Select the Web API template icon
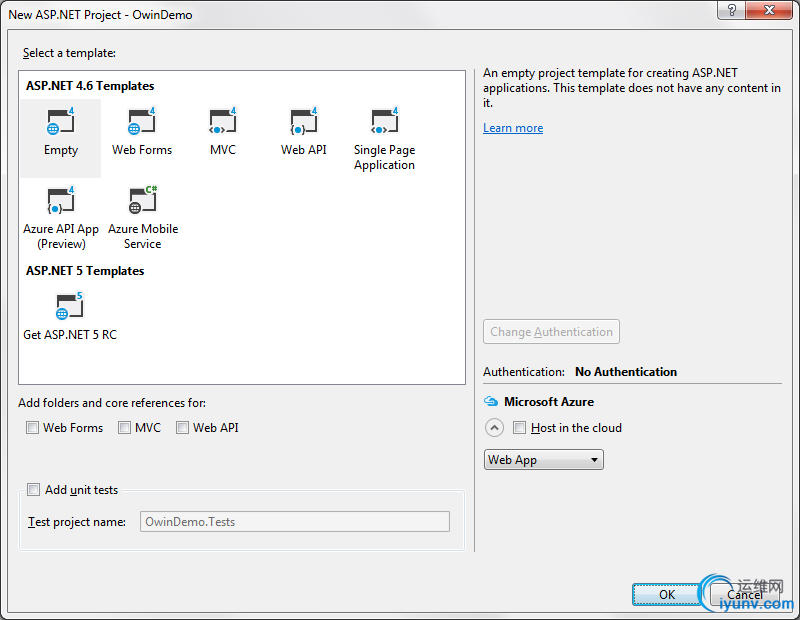This screenshot has width=800, height=620. [x=304, y=122]
